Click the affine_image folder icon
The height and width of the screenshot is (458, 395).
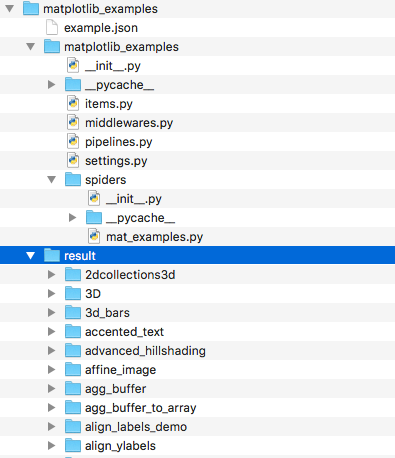(x=73, y=369)
